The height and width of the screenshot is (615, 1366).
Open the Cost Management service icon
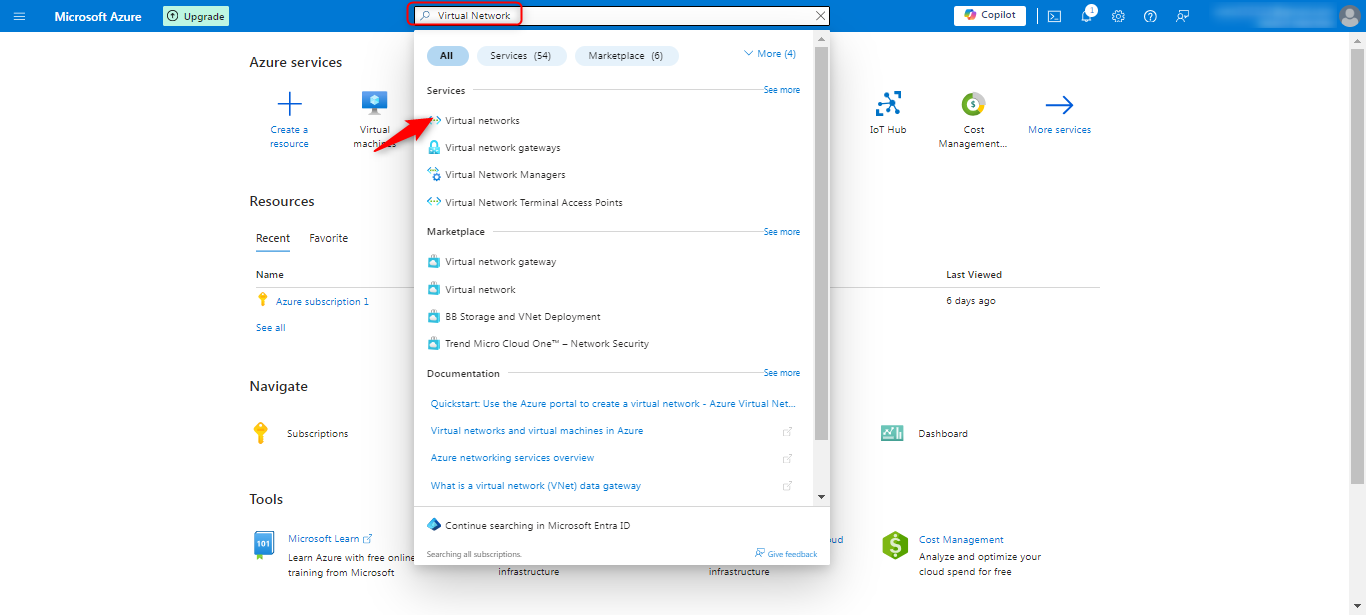(x=974, y=104)
